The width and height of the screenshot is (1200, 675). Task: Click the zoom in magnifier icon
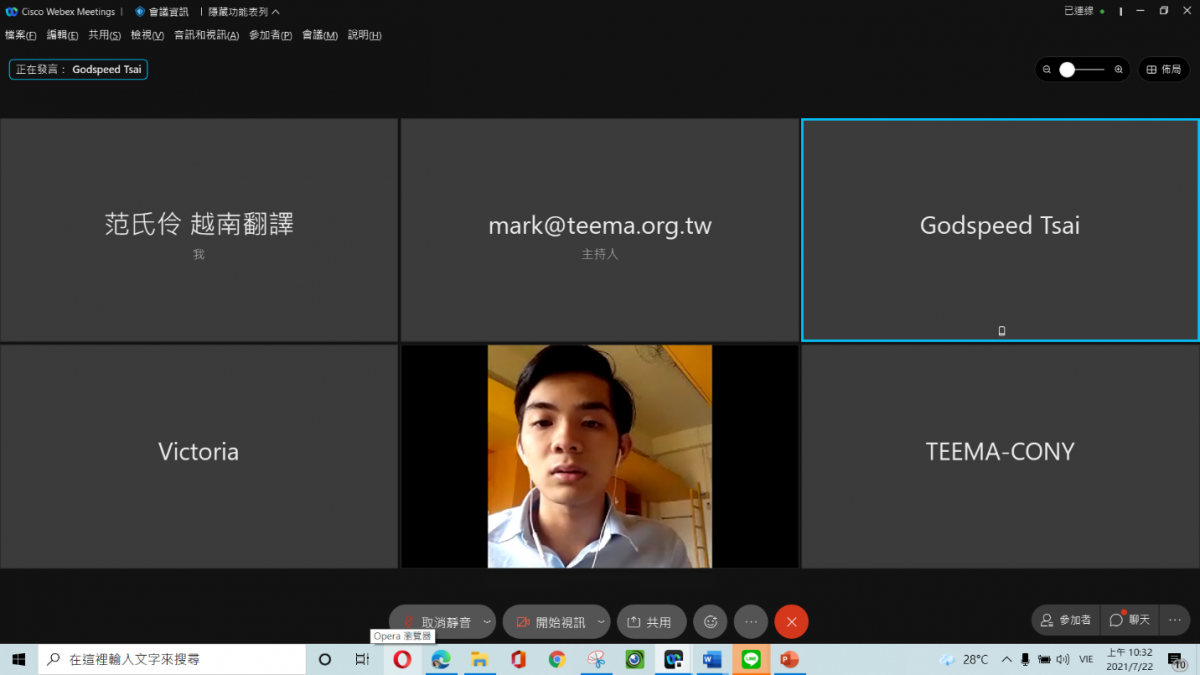[x=1118, y=70]
